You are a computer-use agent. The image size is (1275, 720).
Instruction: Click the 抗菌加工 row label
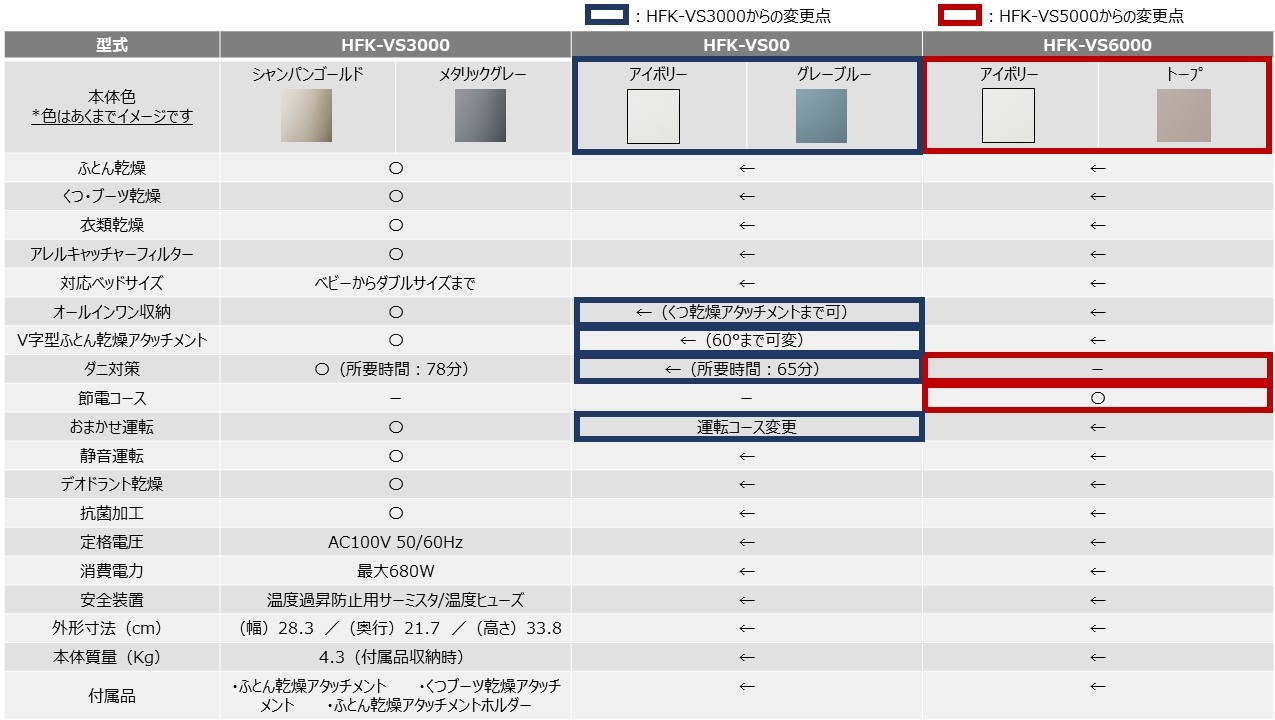point(112,513)
